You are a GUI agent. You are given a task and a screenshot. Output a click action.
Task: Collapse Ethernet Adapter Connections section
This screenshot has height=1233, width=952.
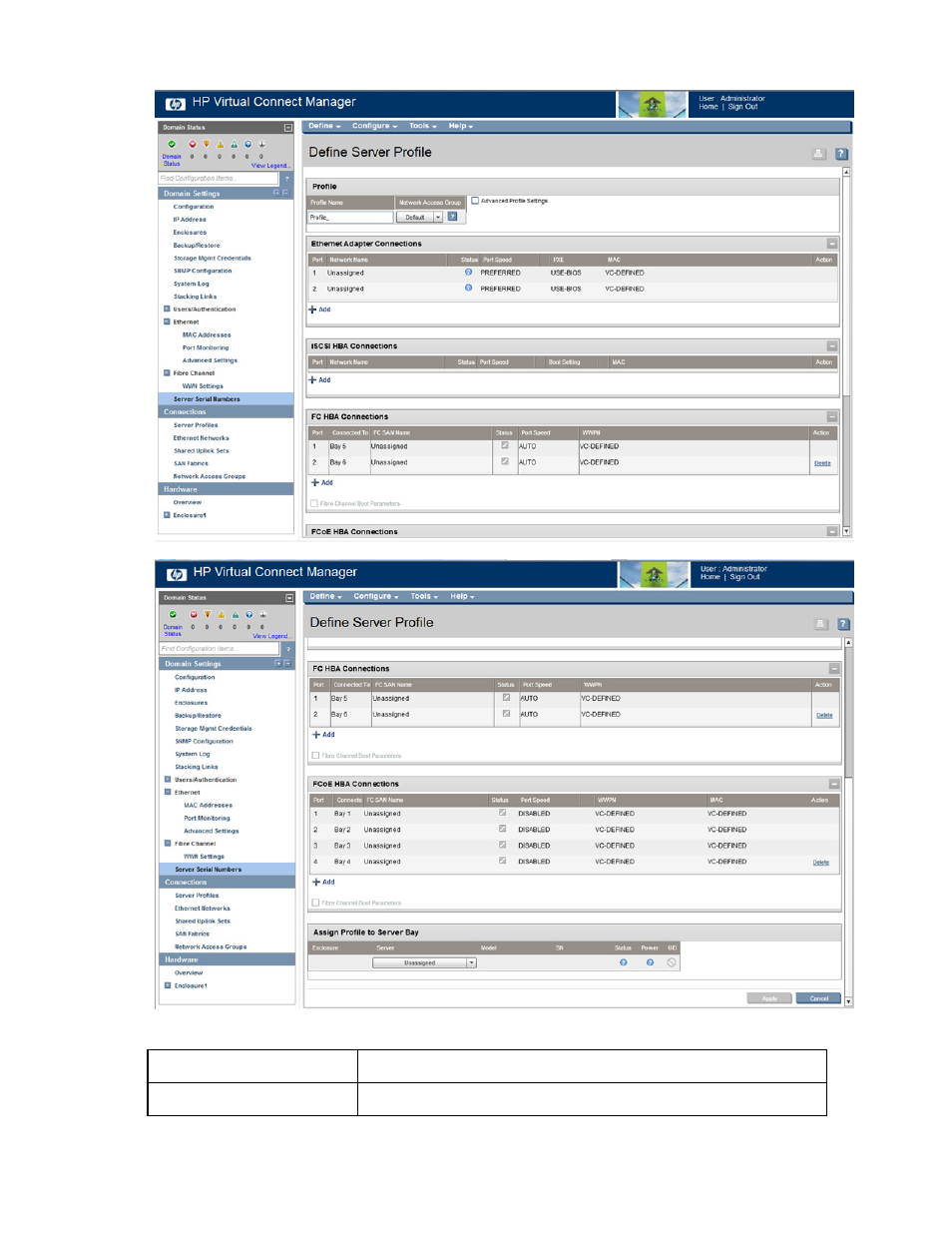[x=832, y=244]
